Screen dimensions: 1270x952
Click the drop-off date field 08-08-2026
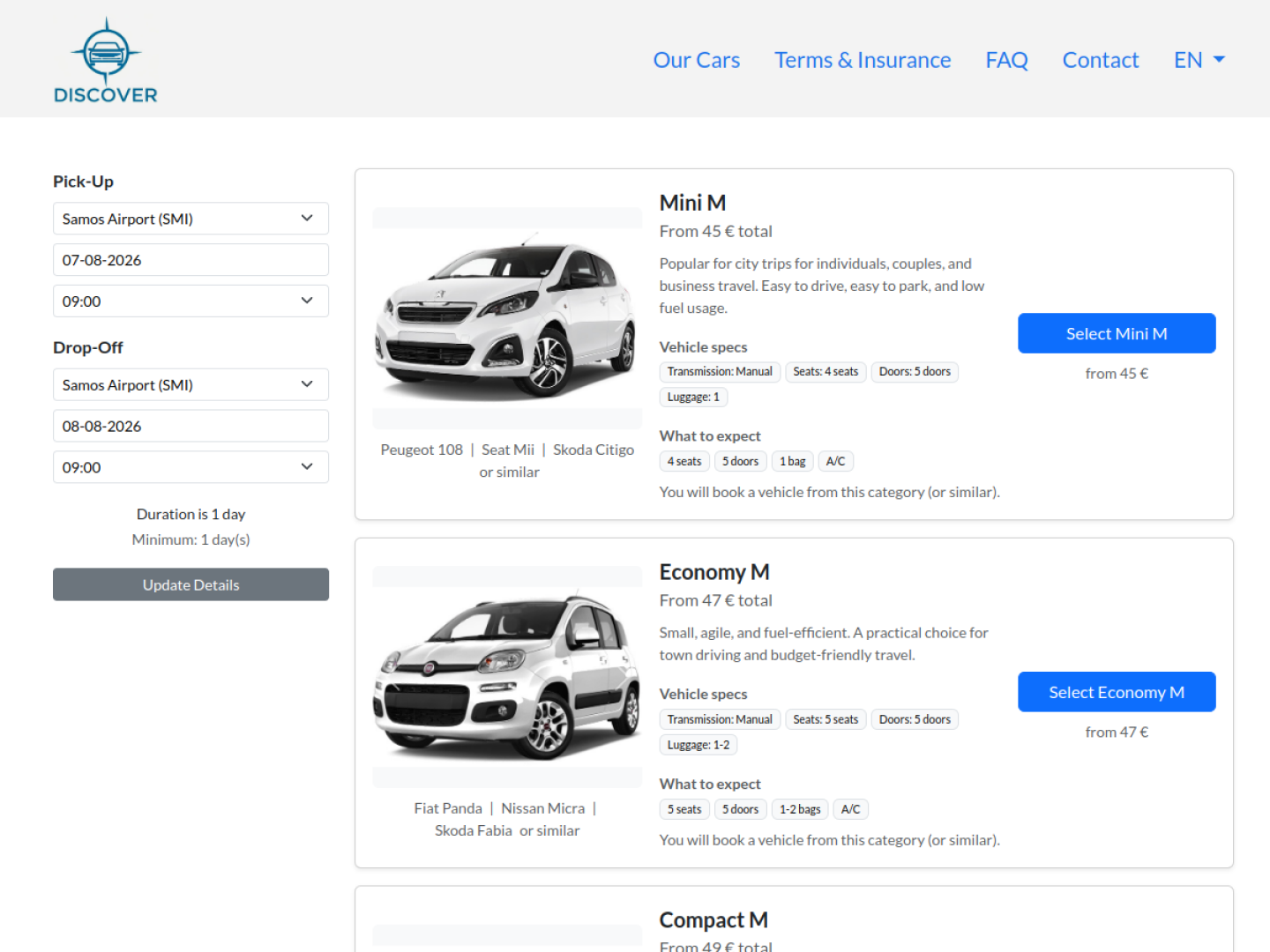tap(190, 426)
